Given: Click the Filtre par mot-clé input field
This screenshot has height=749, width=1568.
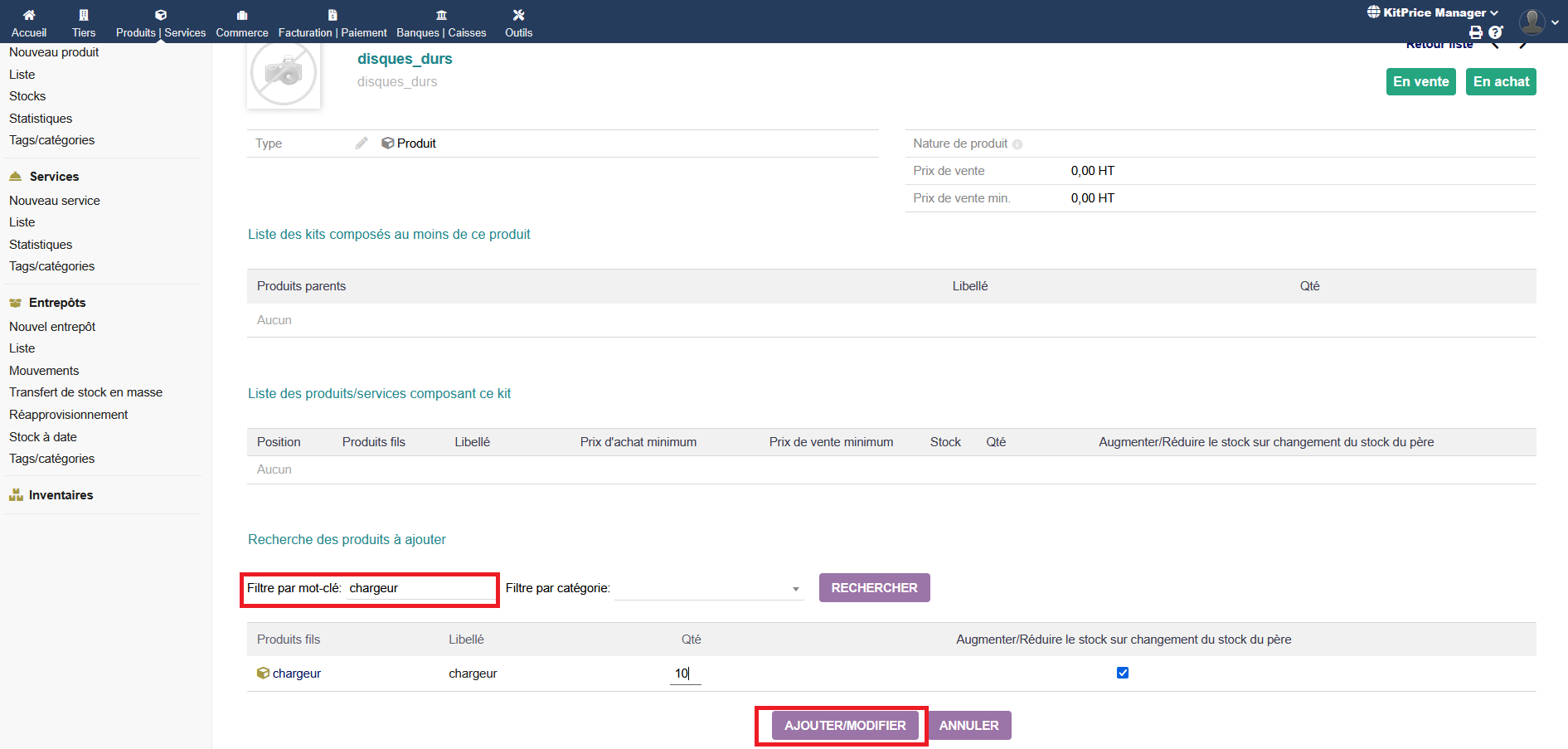Looking at the screenshot, I should [420, 588].
